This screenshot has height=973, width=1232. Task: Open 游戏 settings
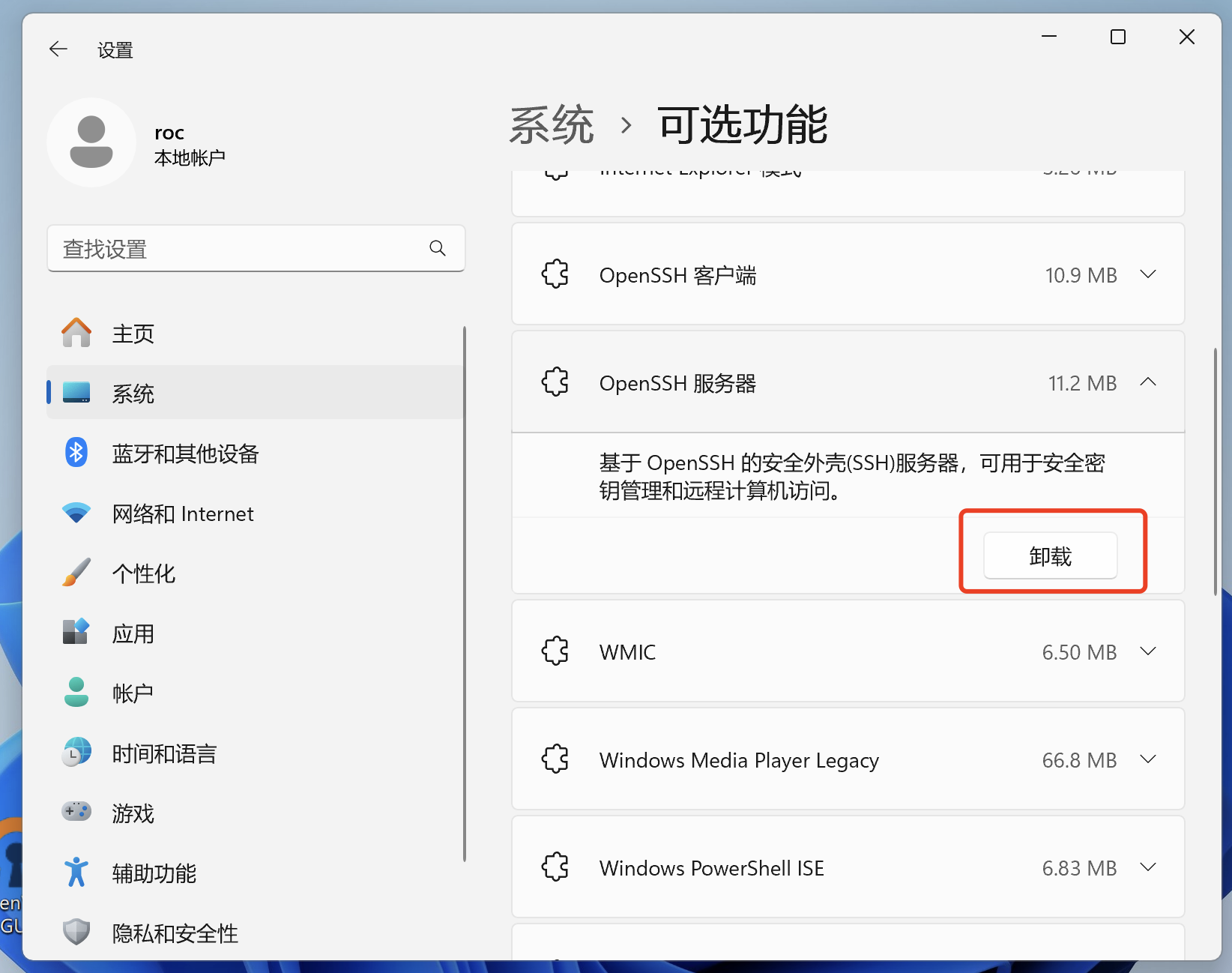pyautogui.click(x=256, y=813)
